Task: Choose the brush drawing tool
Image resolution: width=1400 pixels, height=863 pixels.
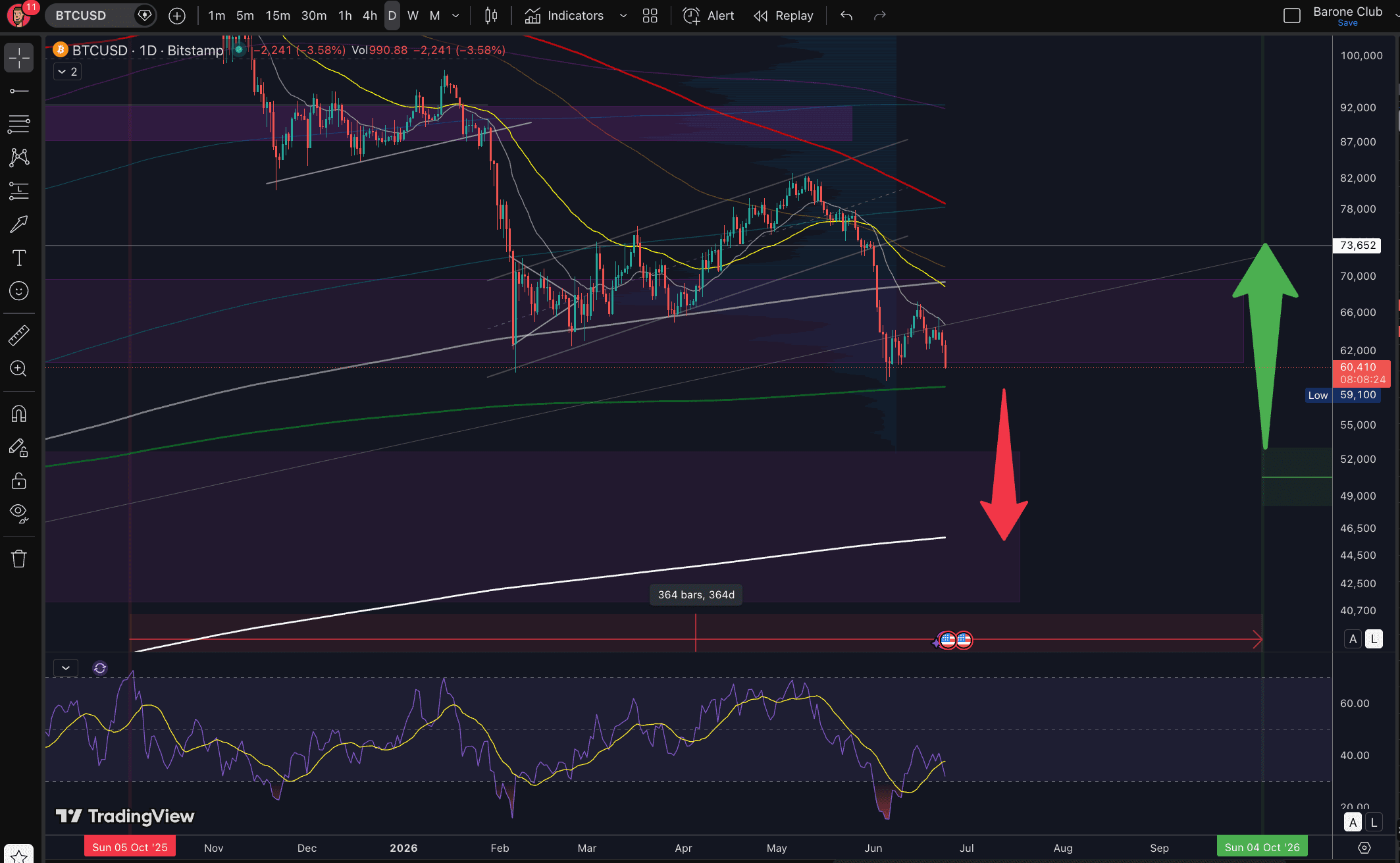Action: [x=19, y=224]
